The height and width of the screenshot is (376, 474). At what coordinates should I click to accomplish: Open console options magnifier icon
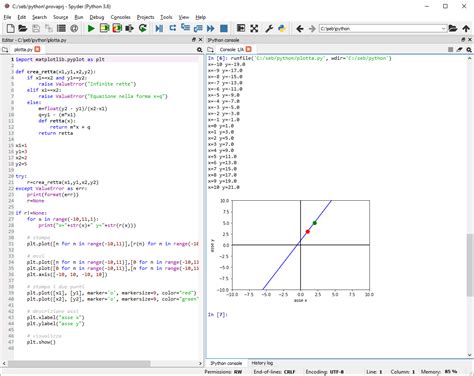click(469, 50)
